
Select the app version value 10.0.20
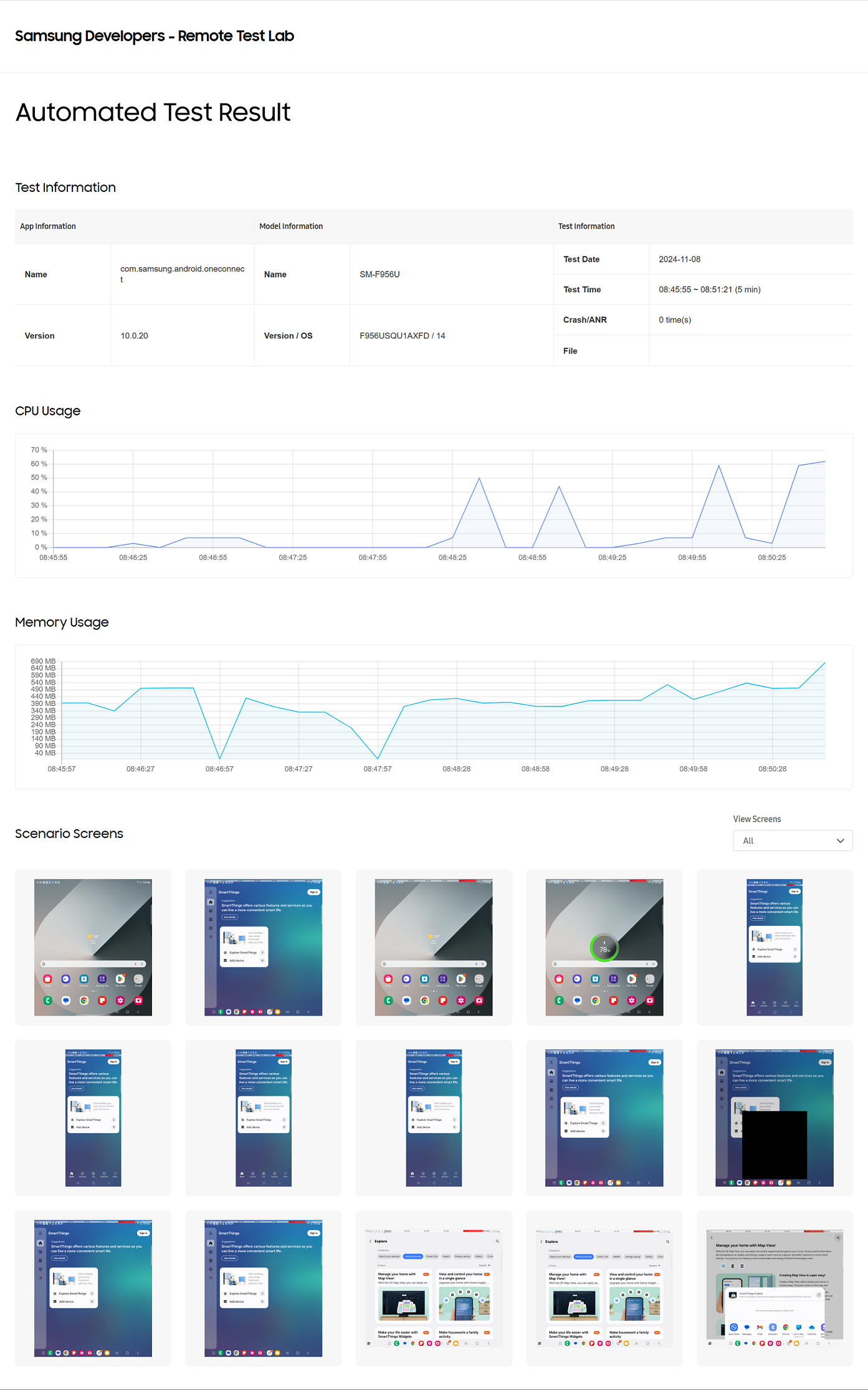coord(134,336)
